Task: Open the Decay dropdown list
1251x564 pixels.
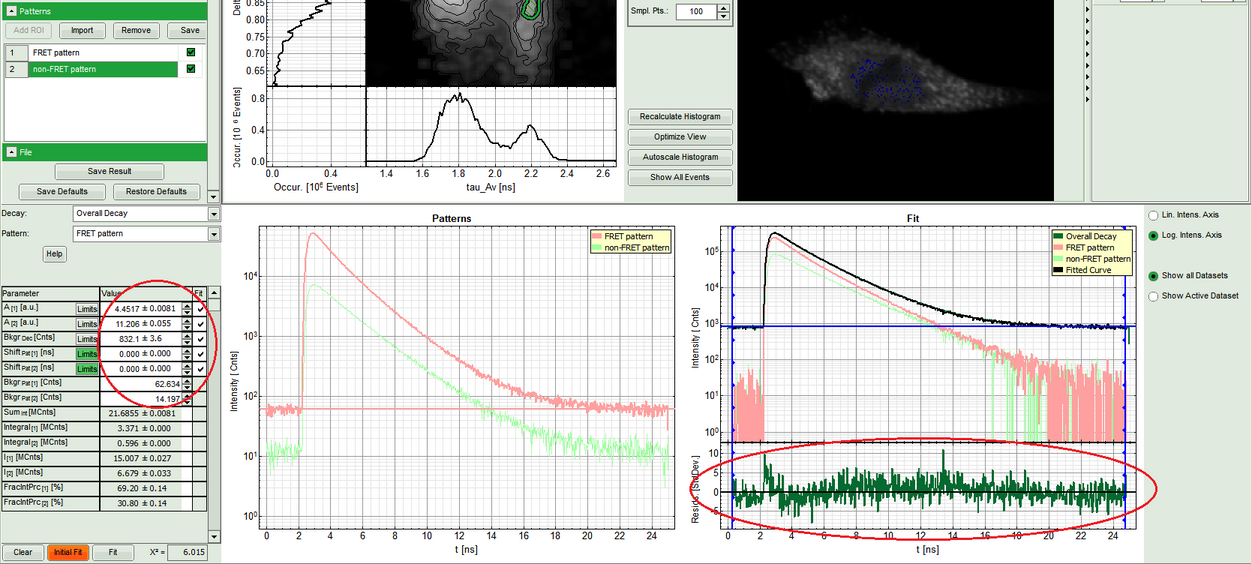Action: coord(213,214)
